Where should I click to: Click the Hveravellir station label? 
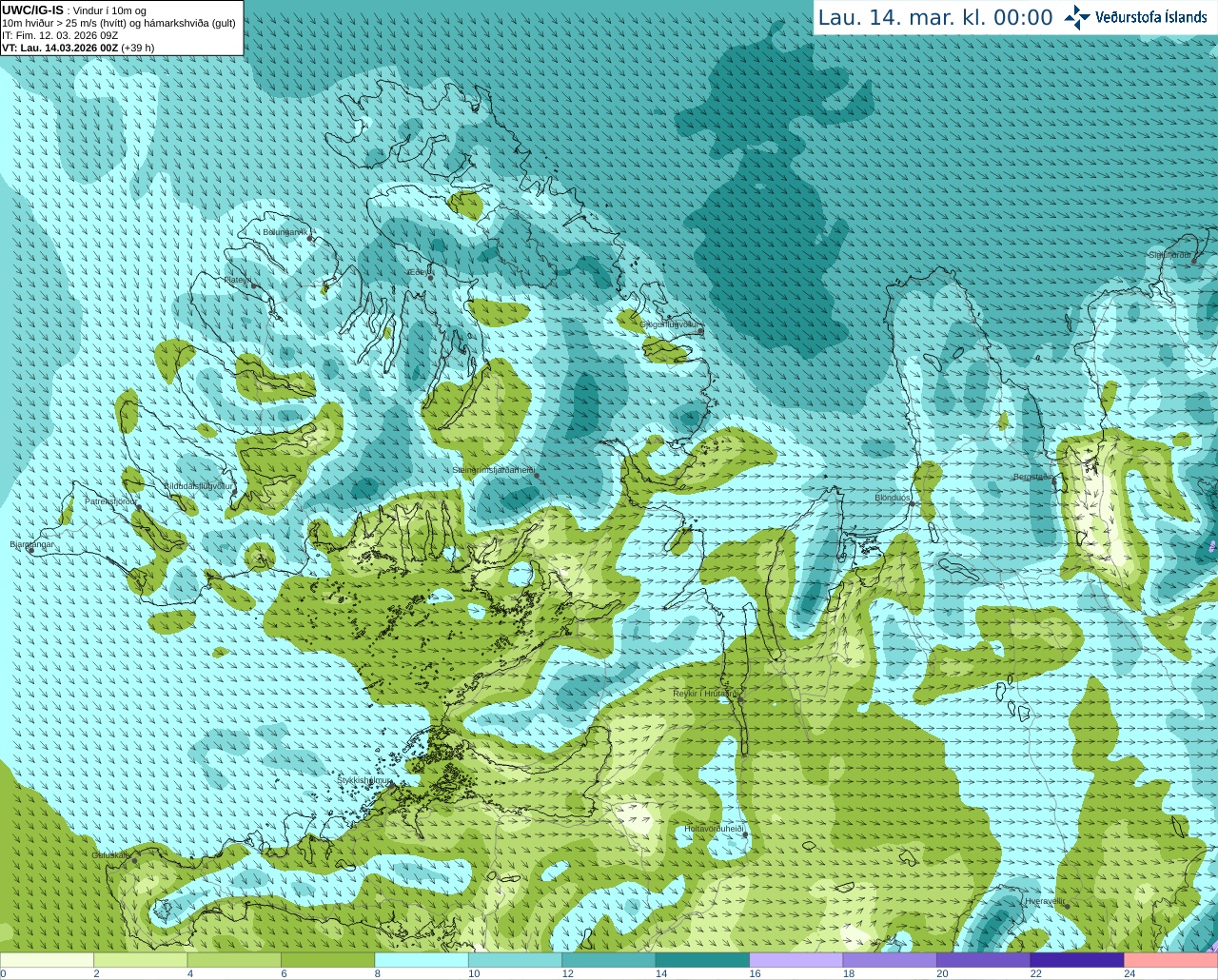1044,900
